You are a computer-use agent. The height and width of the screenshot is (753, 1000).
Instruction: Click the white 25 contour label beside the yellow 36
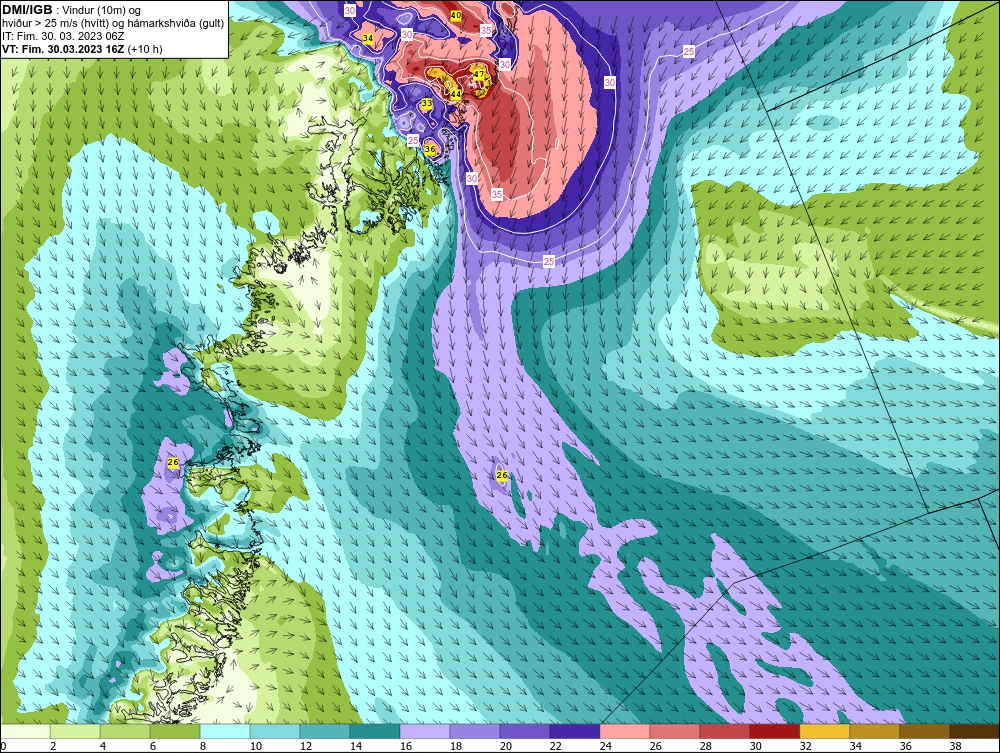tap(413, 140)
